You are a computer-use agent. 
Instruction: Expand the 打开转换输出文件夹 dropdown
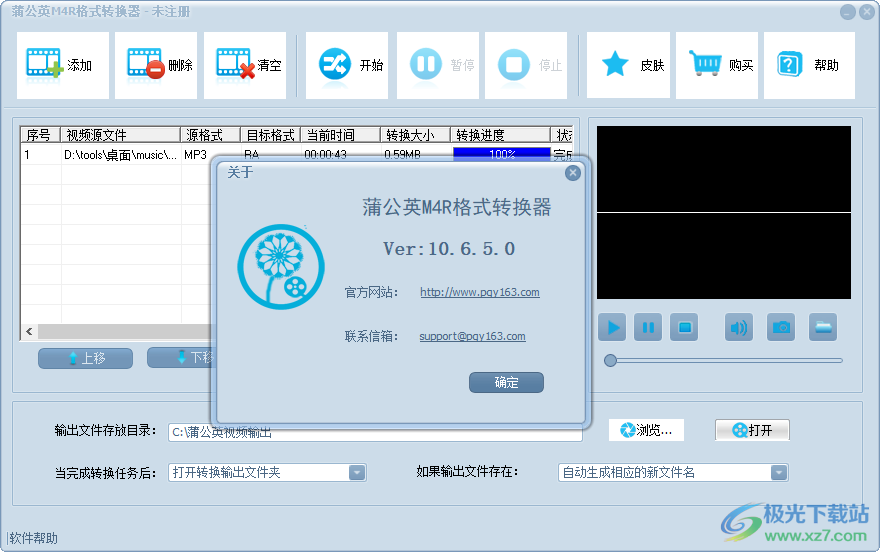357,473
